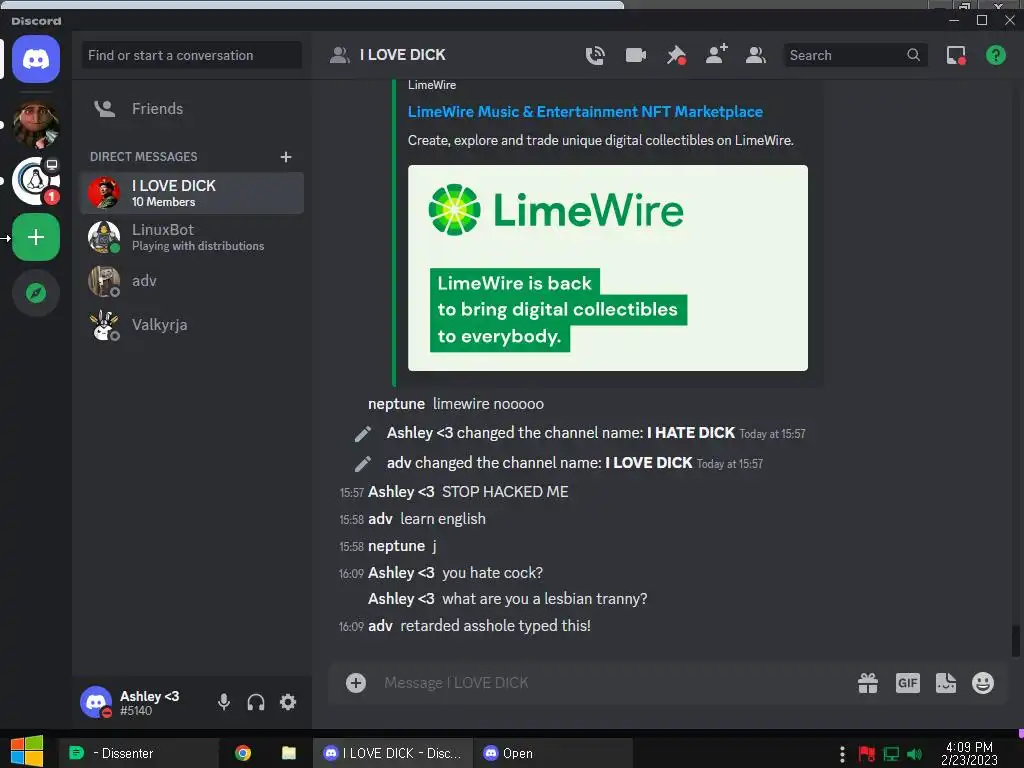Open Chrome from the taskbar
The height and width of the screenshot is (768, 1024).
243,753
